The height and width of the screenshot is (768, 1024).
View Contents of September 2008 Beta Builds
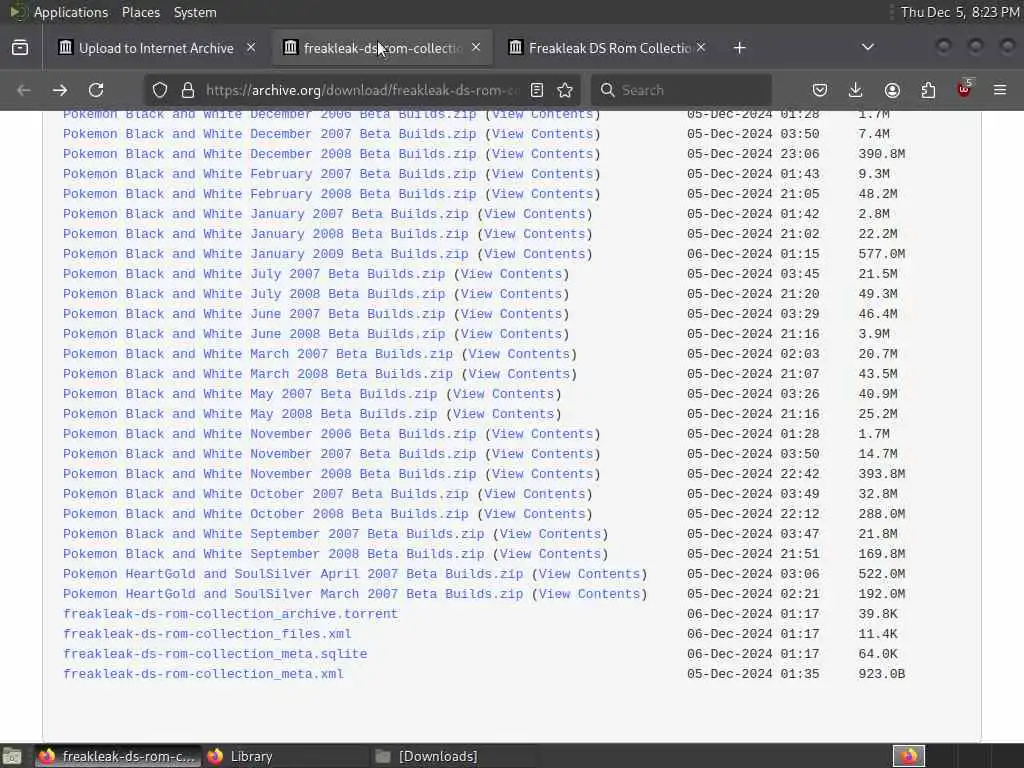551,554
